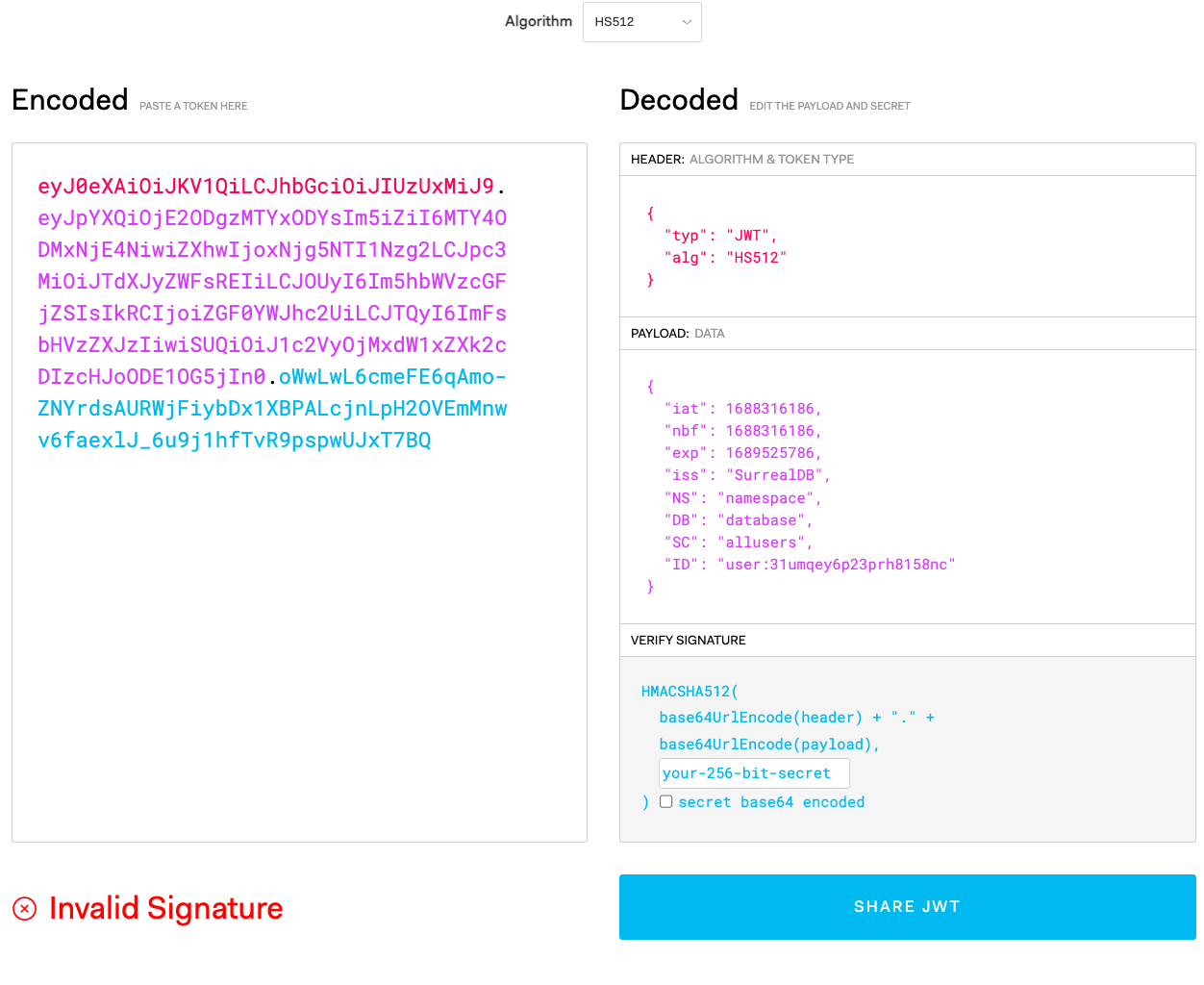The height and width of the screenshot is (985, 1204).
Task: Click the VERIFY SIGNATURE section header
Action: (x=690, y=640)
